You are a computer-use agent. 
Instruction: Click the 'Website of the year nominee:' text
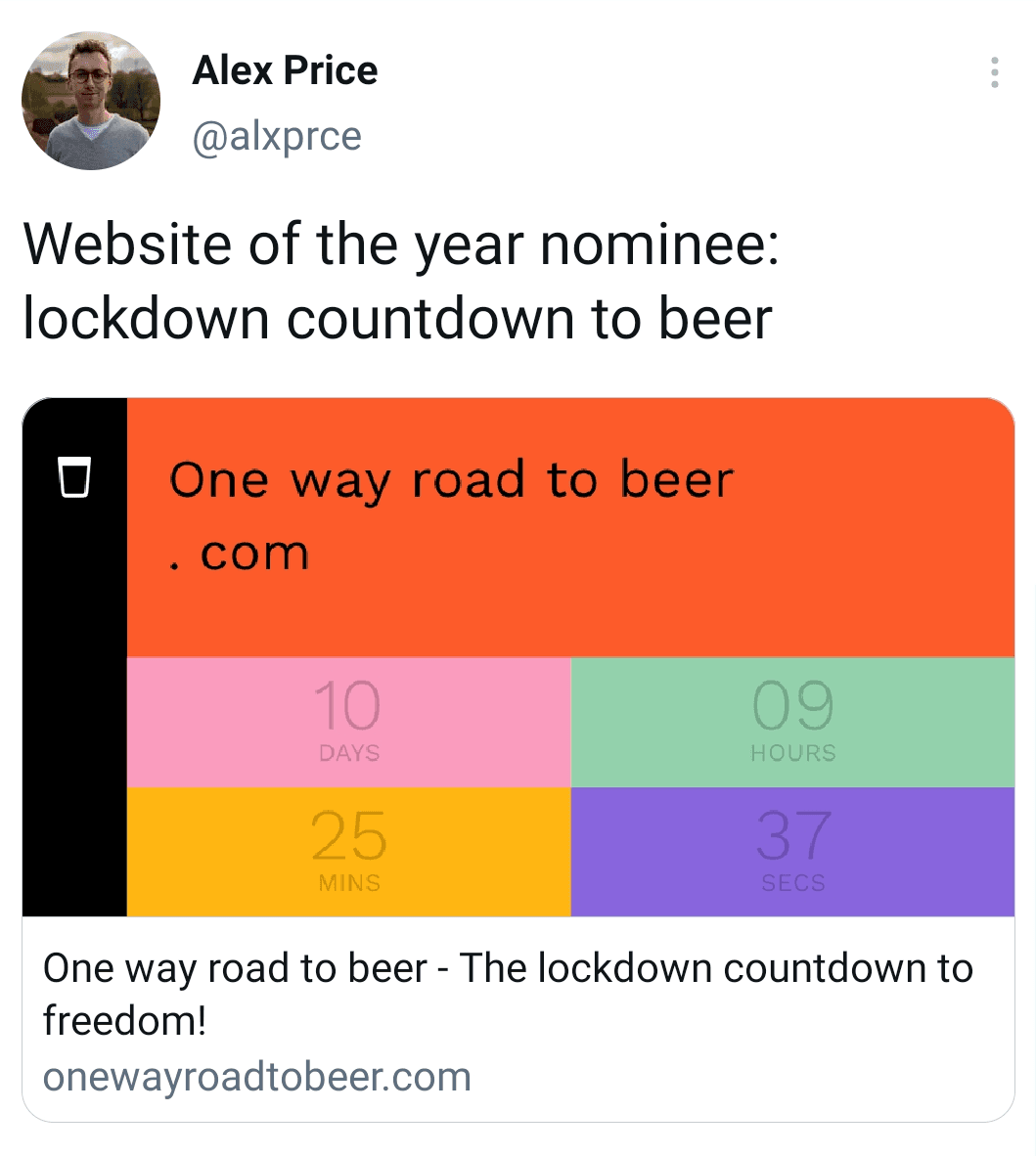tap(401, 245)
